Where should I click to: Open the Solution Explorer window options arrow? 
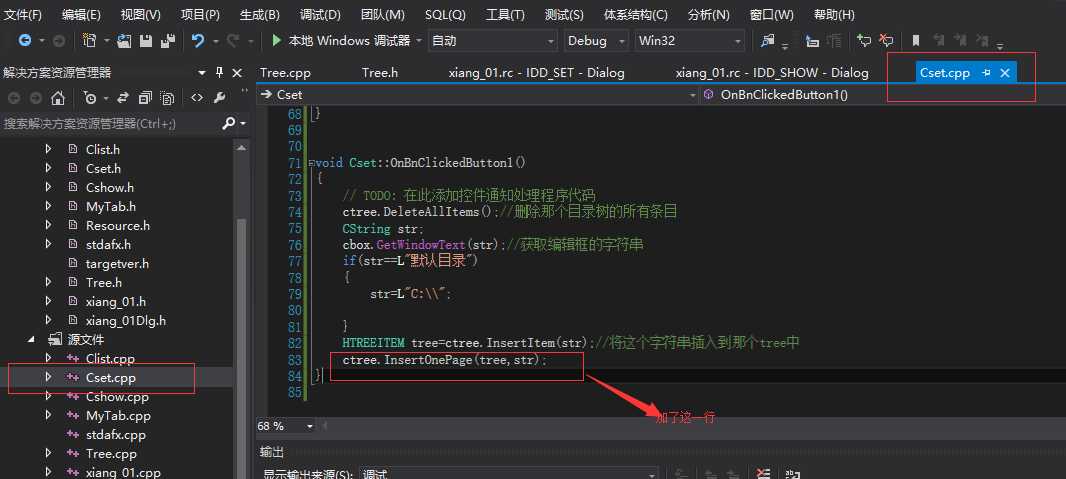click(202, 73)
